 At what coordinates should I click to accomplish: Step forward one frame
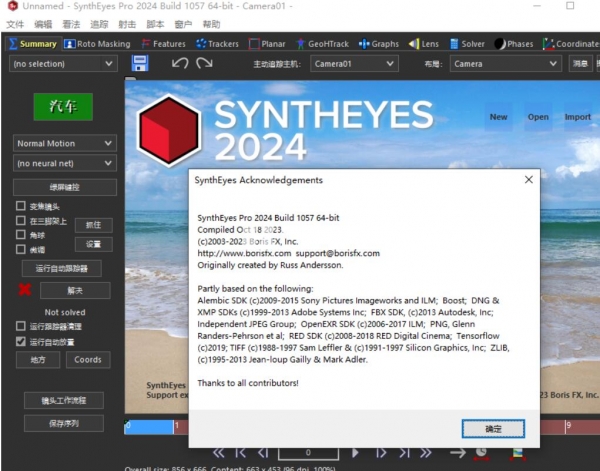coord(383,452)
